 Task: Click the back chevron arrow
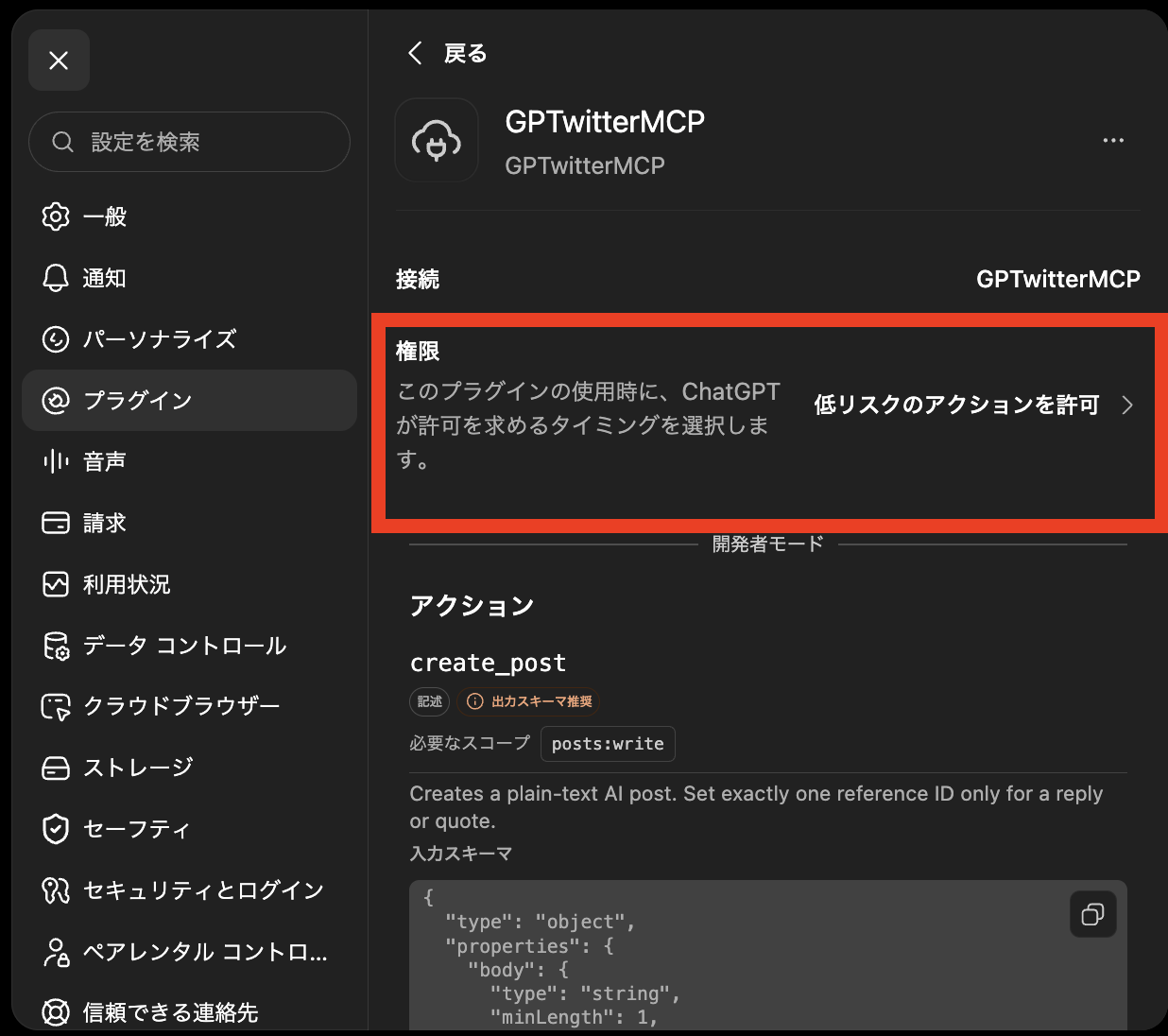pos(415,53)
